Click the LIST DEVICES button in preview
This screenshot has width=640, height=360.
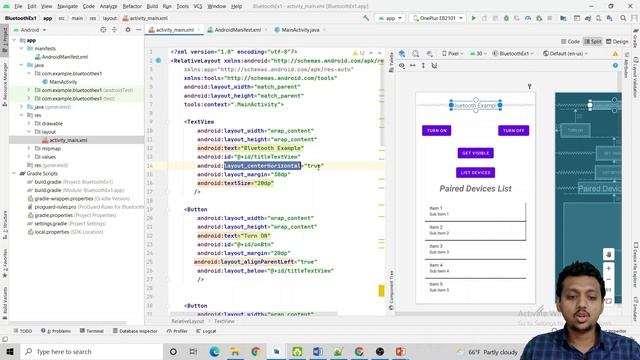point(476,173)
